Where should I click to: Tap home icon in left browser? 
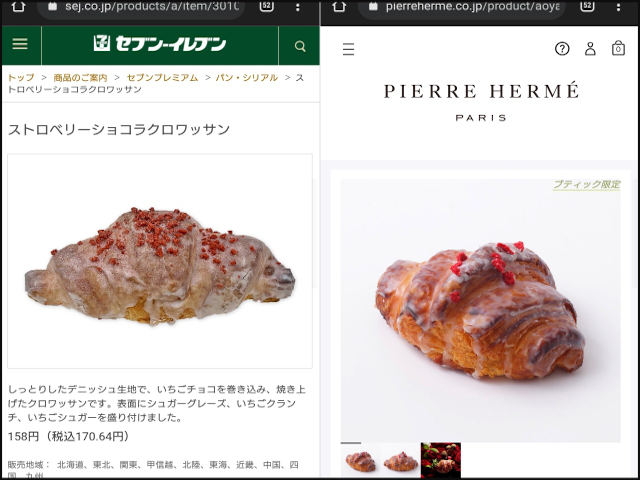click(x=18, y=6)
